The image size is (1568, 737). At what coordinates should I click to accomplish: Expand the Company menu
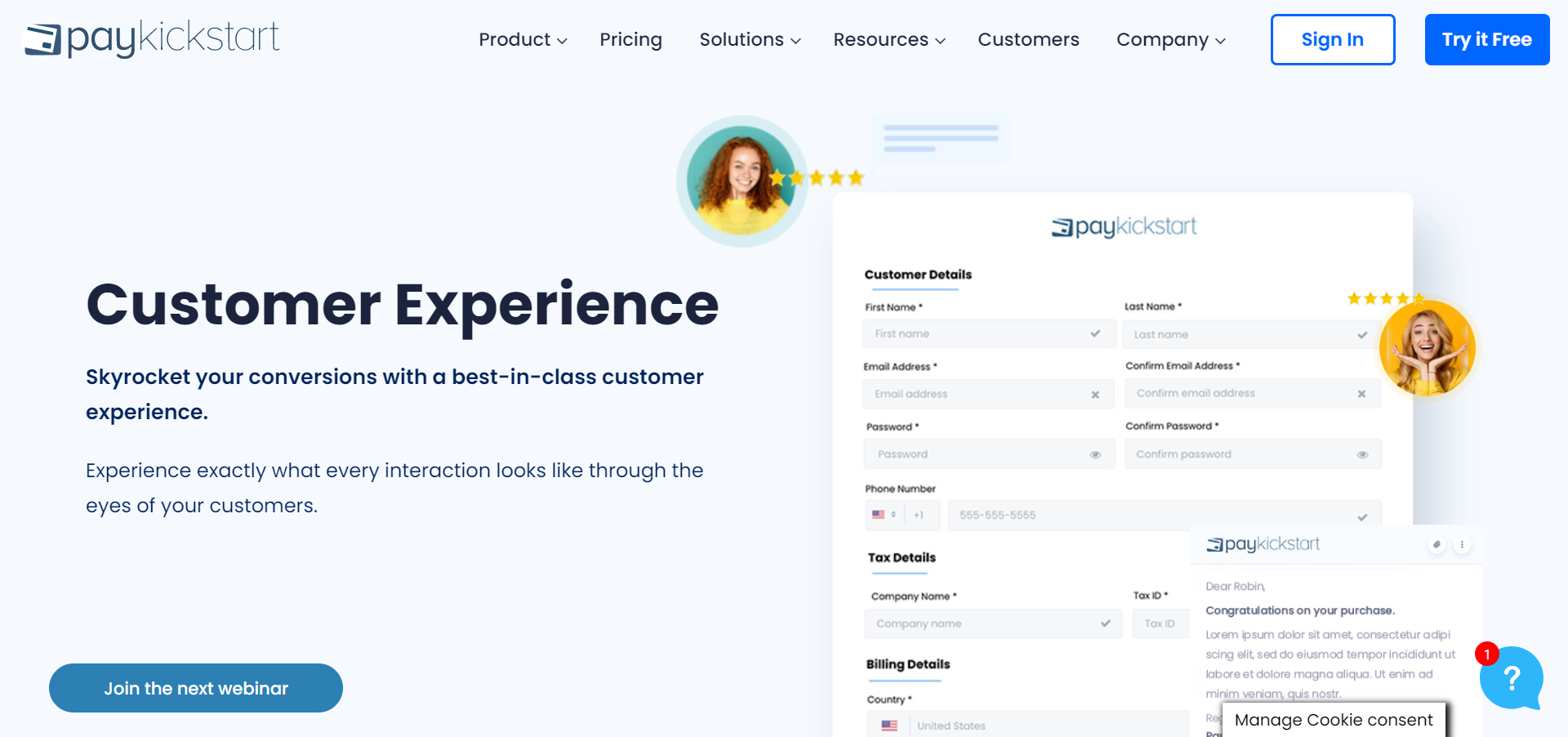point(1171,39)
